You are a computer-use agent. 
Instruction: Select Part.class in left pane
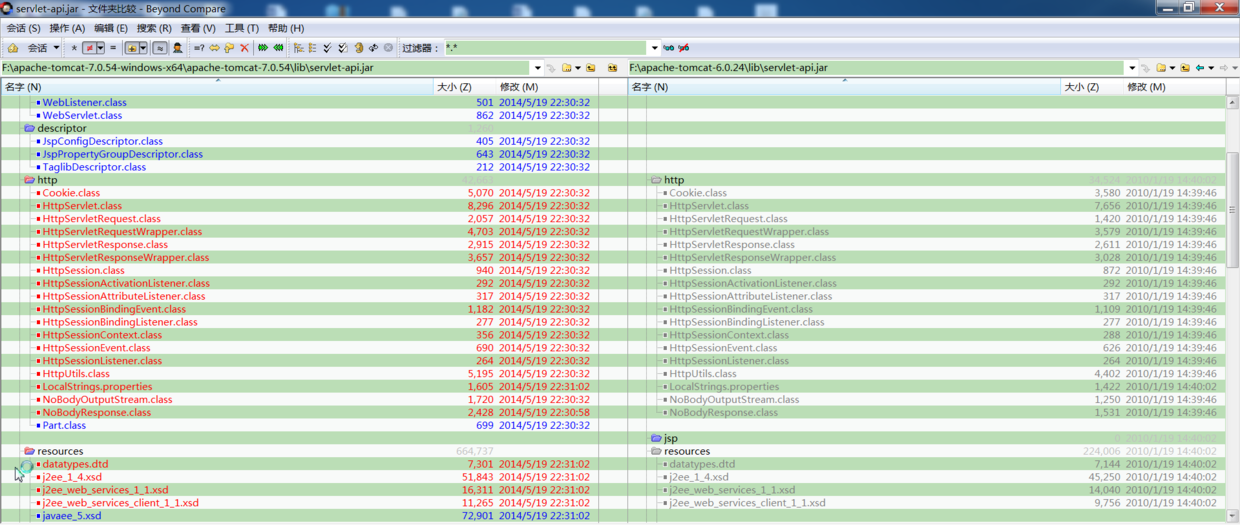(x=64, y=425)
